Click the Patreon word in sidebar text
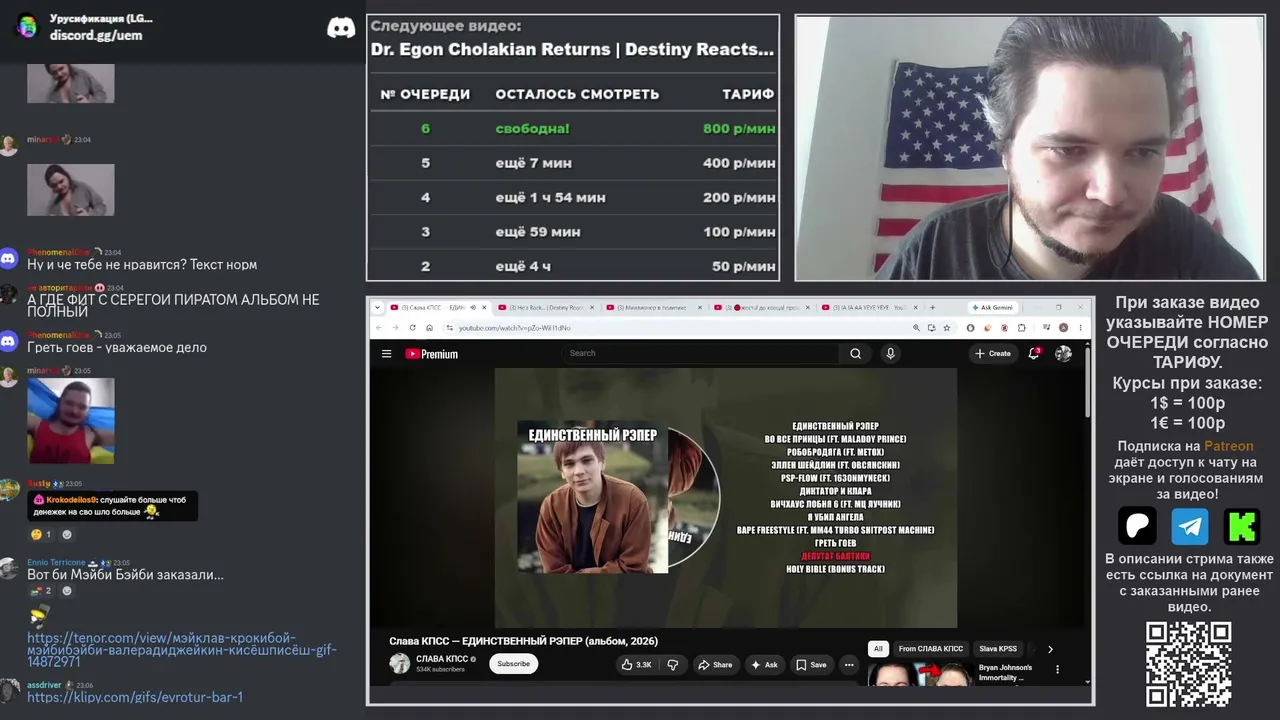The height and width of the screenshot is (720, 1280). 1228,446
